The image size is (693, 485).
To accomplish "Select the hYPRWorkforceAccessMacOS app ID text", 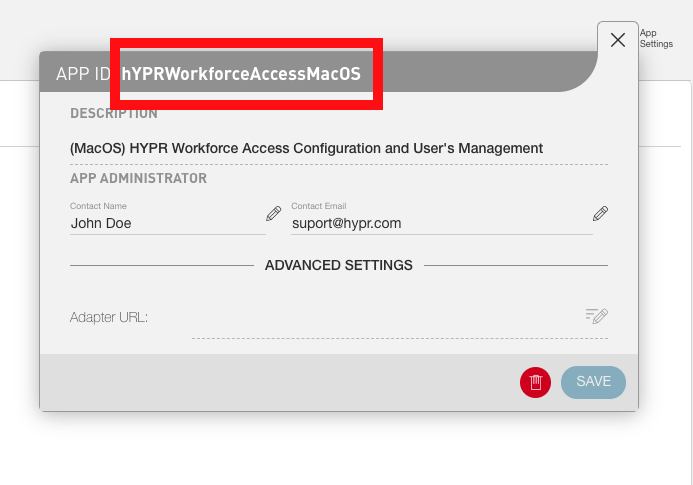I will [241, 74].
